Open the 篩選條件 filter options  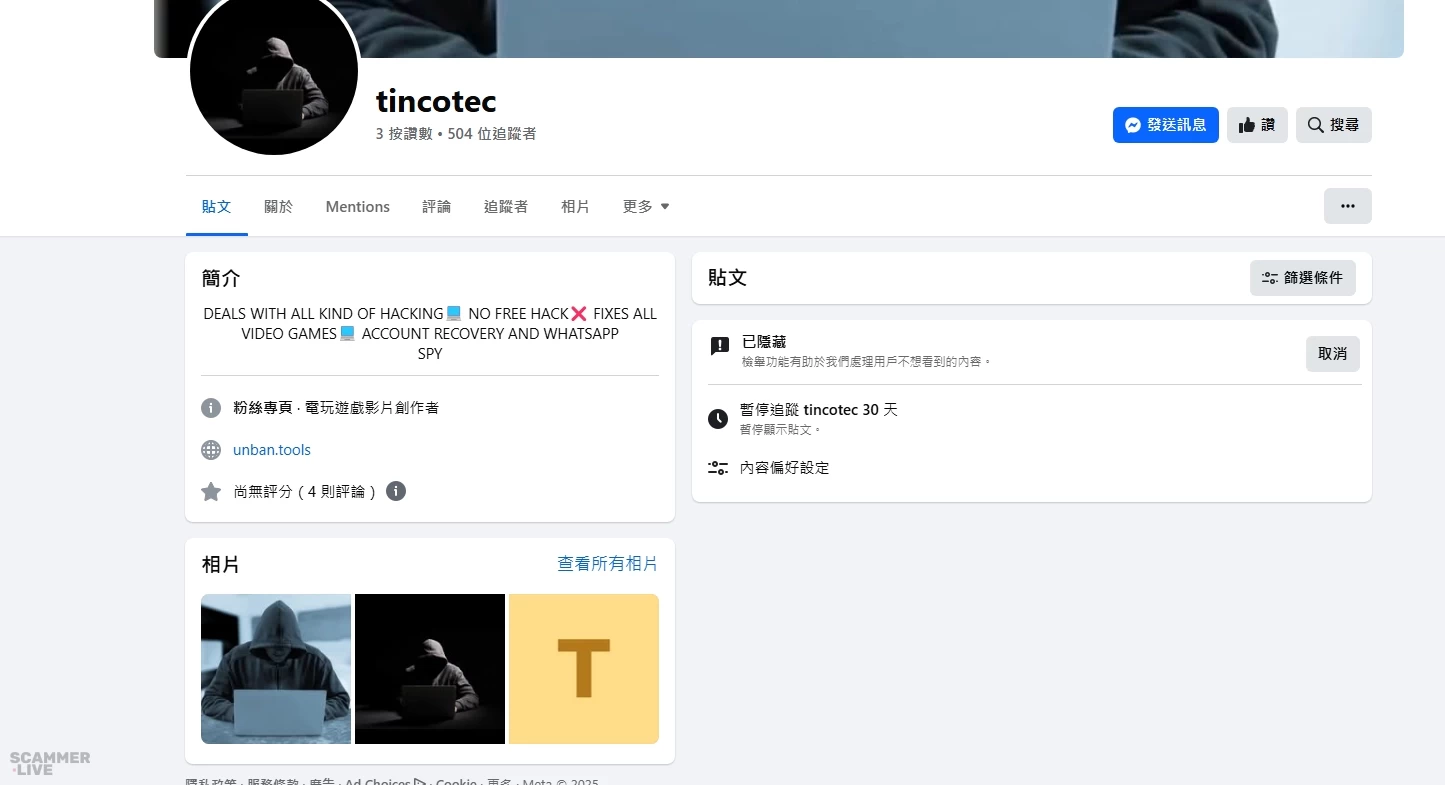pyautogui.click(x=1302, y=278)
